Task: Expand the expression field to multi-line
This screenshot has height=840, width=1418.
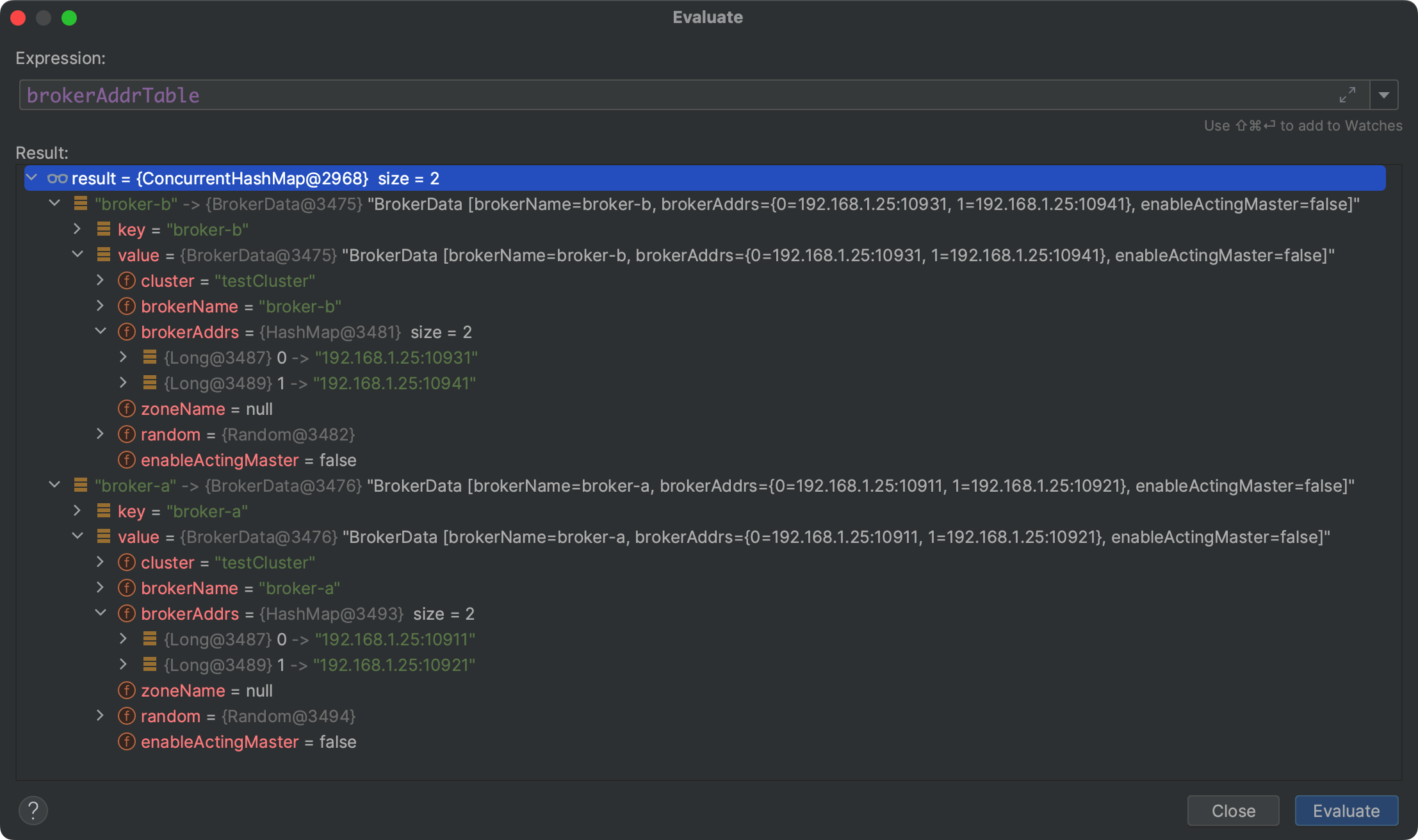Action: click(x=1348, y=95)
